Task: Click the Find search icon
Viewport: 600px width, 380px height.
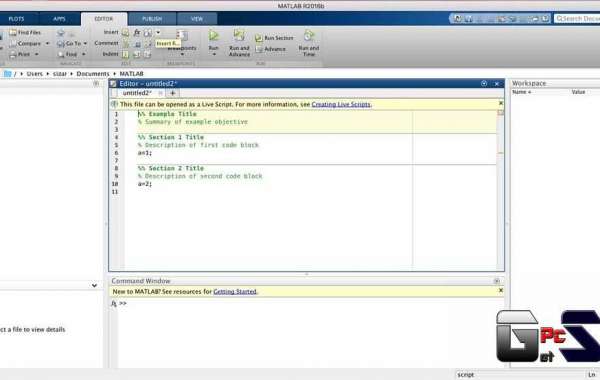Action: click(x=60, y=54)
